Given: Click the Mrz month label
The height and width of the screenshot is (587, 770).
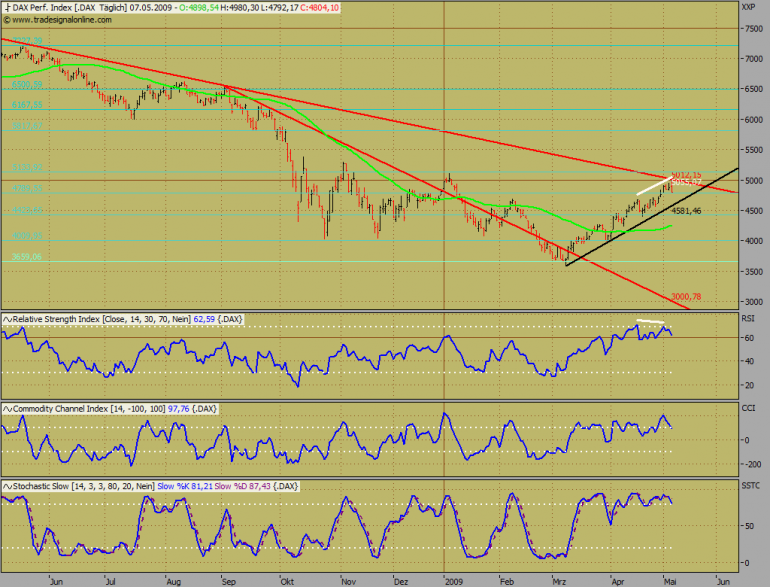Looking at the screenshot, I should click(x=559, y=582).
